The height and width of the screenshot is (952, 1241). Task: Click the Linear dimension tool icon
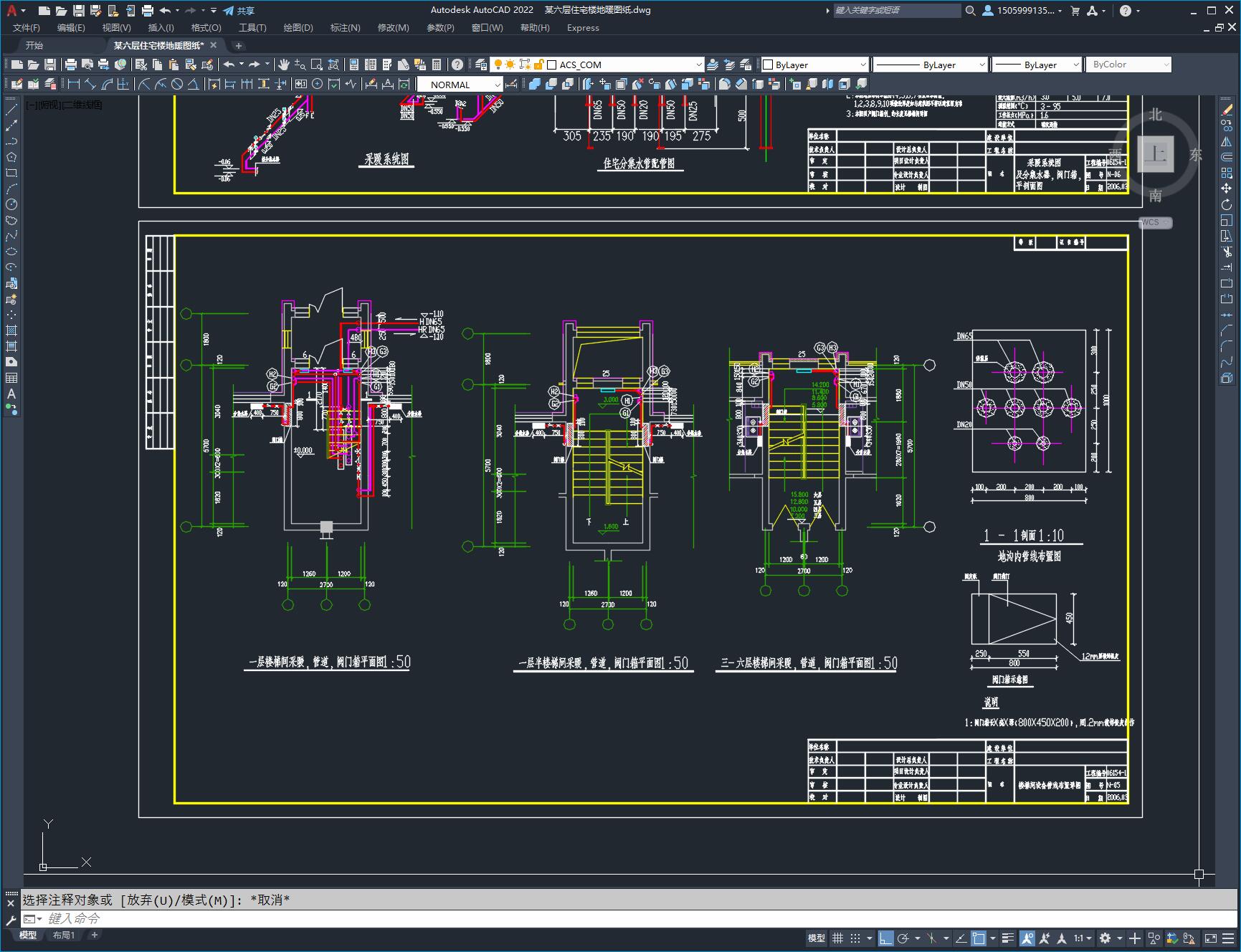tap(73, 84)
